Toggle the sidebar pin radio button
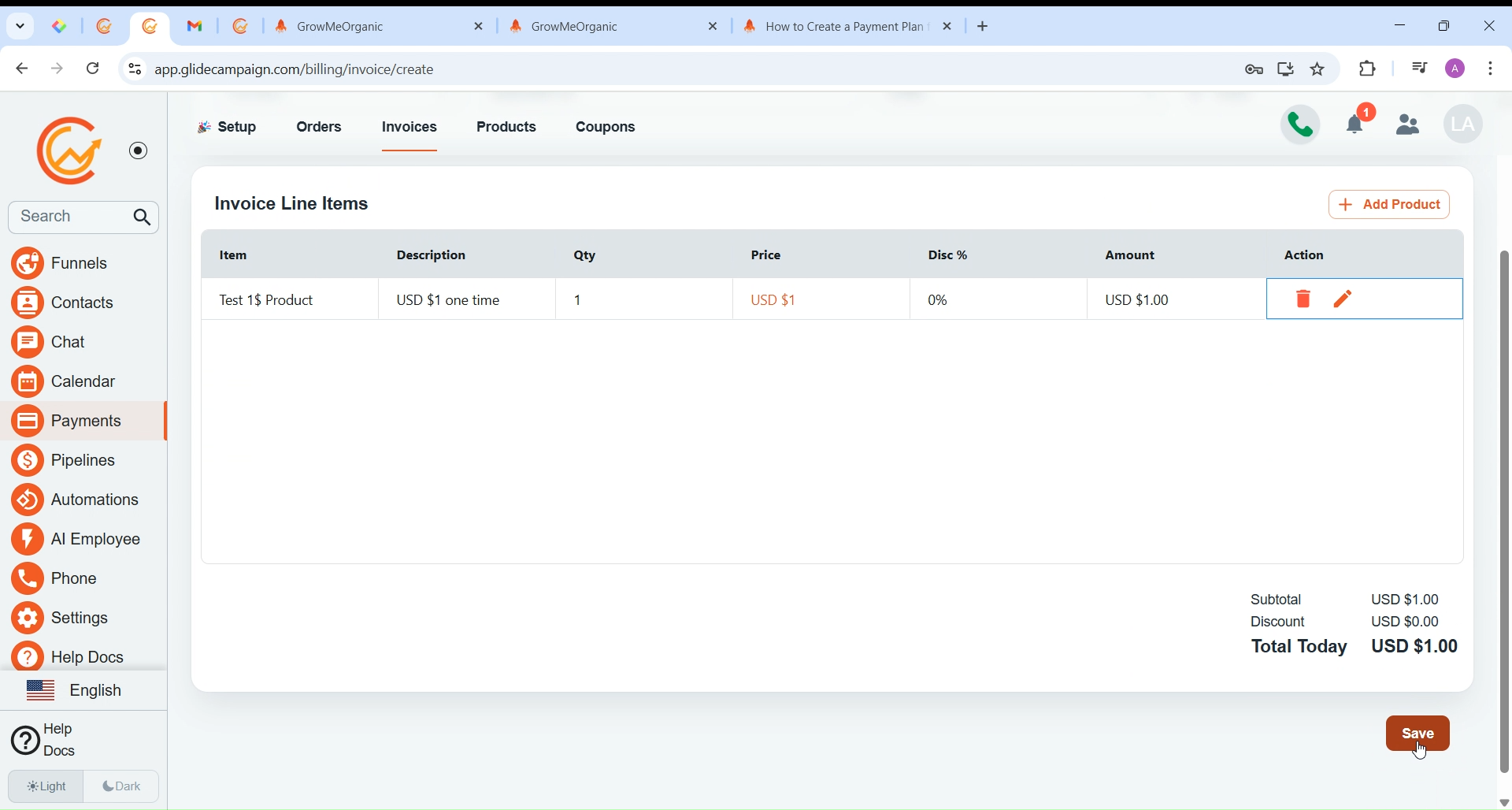1512x810 pixels. [139, 150]
